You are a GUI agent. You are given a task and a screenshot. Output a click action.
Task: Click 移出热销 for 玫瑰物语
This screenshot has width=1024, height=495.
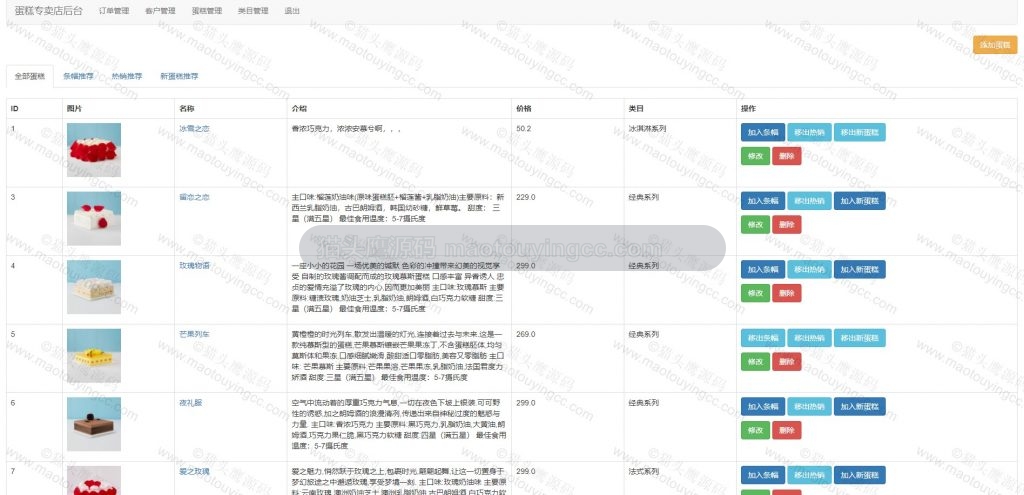(x=809, y=269)
